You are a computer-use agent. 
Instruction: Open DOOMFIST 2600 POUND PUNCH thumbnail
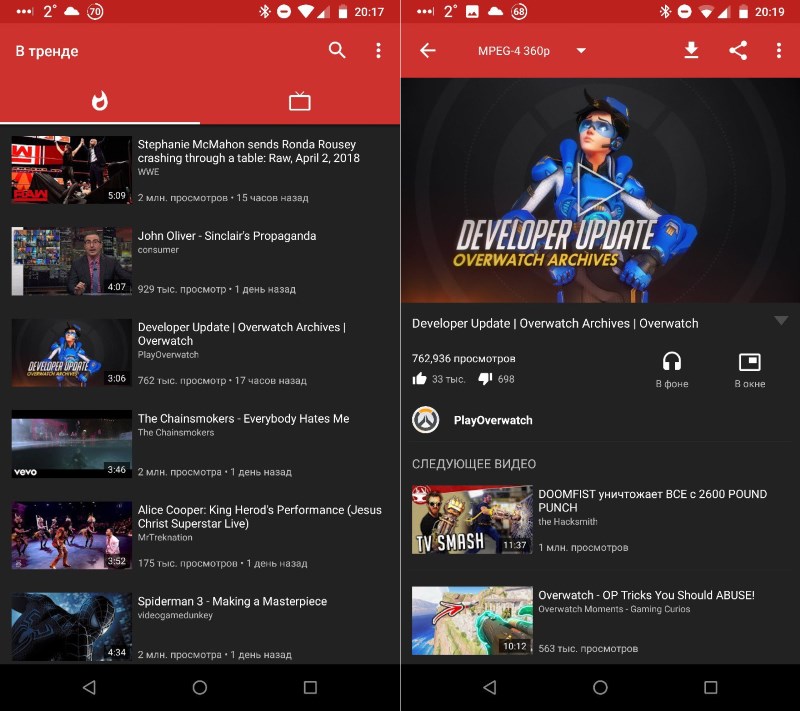tap(472, 519)
